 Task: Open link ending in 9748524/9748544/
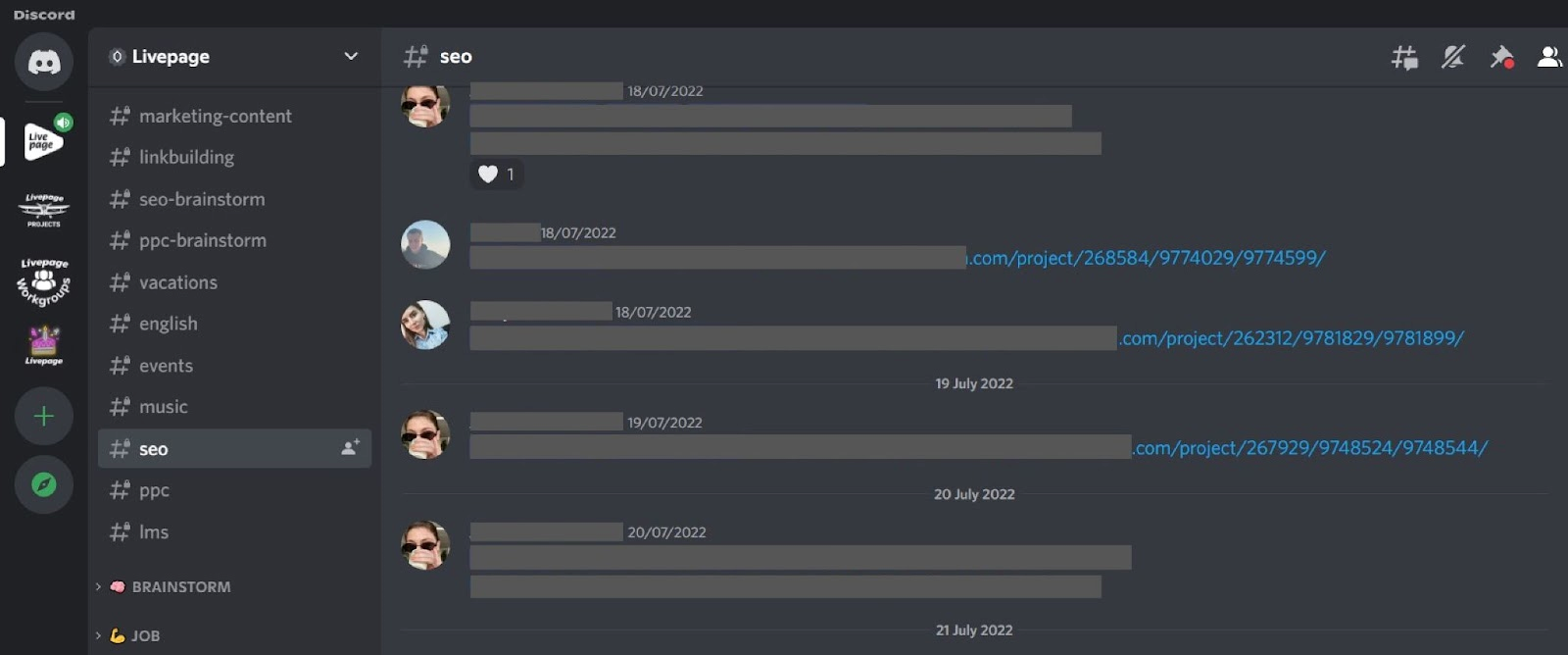pyautogui.click(x=1309, y=448)
